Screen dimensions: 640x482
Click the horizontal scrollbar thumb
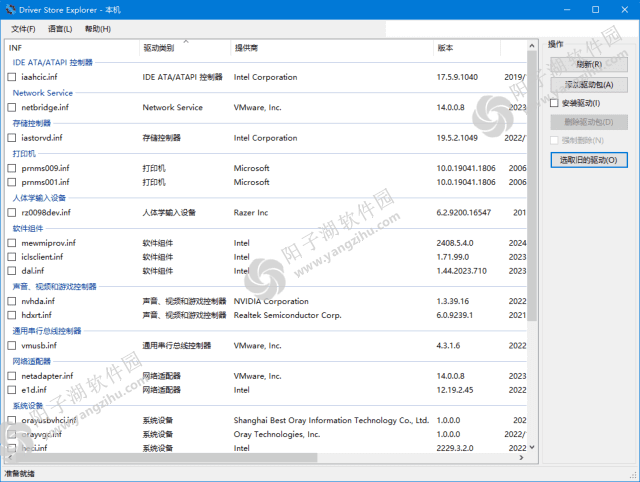point(167,458)
